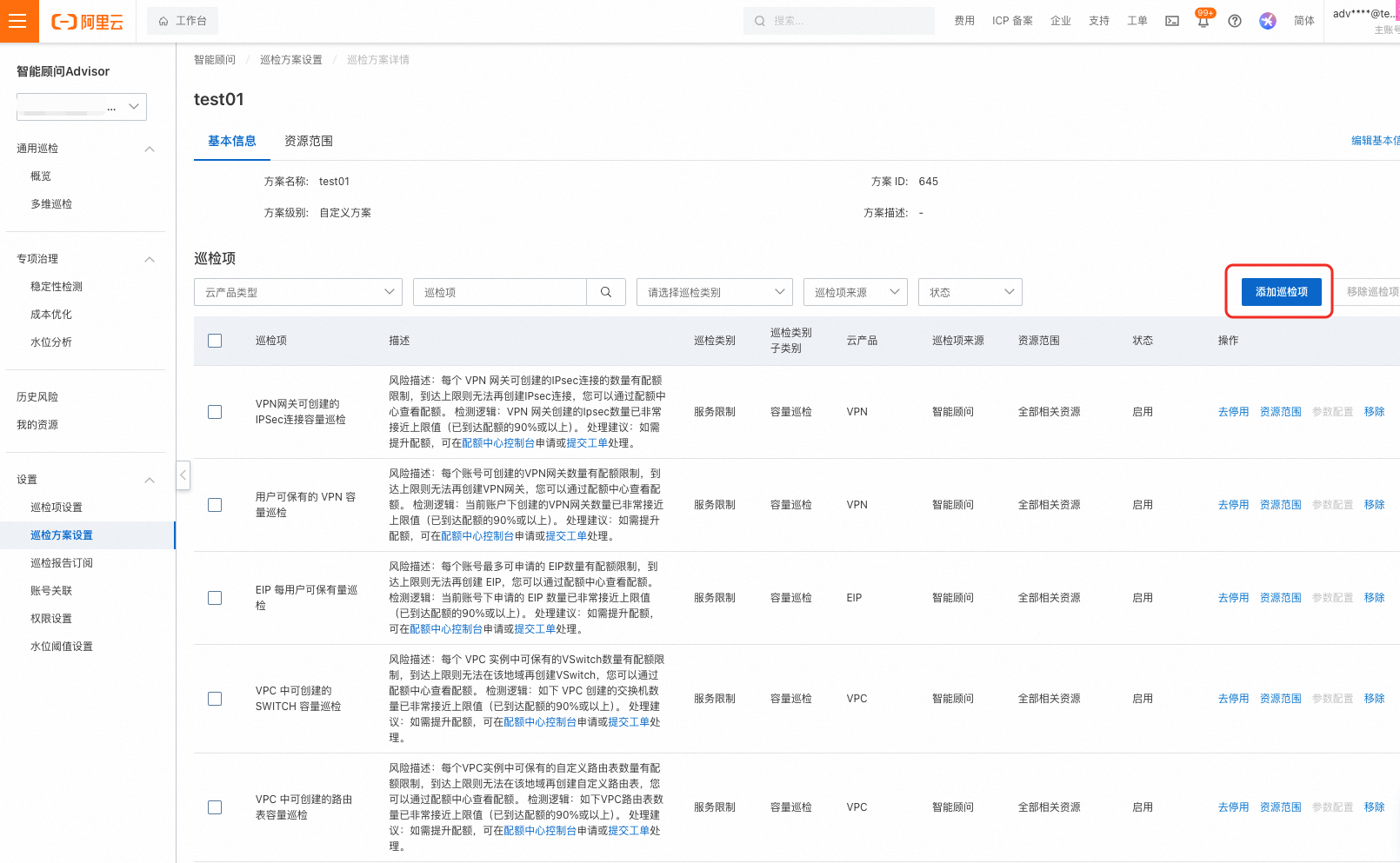Click the search magnifier in the 巡检项 field

(606, 292)
